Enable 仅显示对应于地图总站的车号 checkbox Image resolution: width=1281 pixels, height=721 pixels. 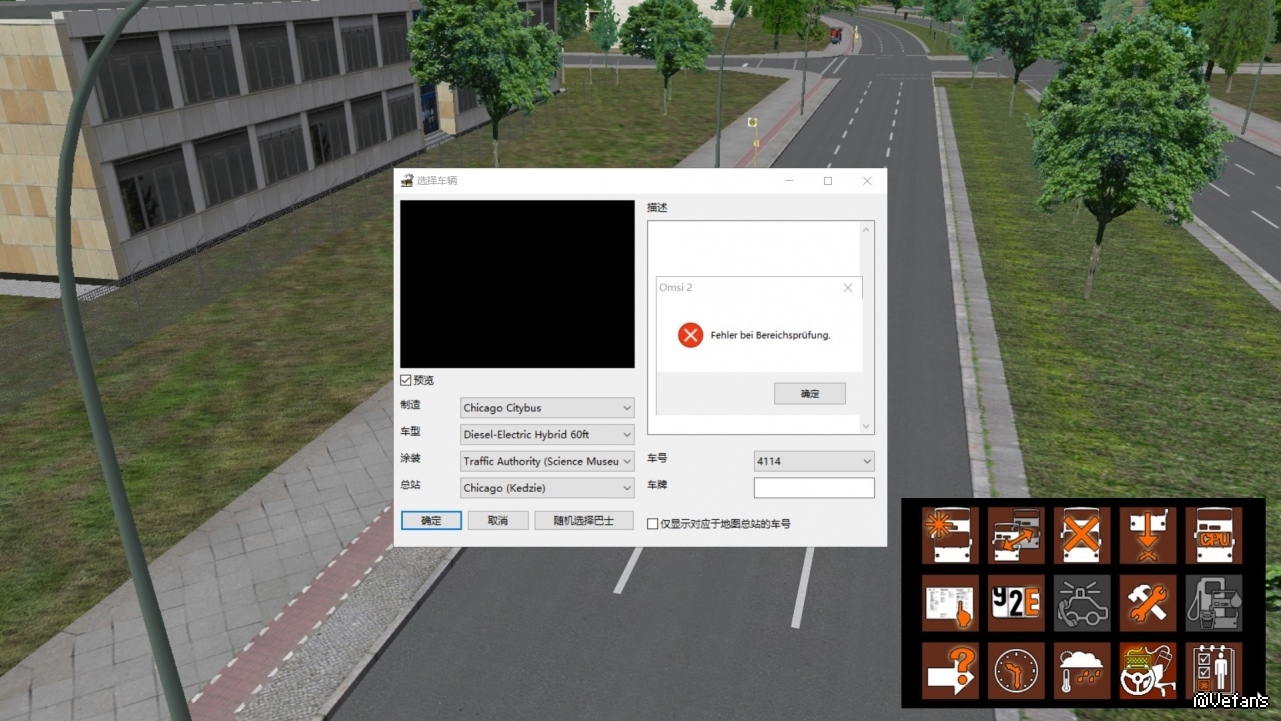click(x=652, y=523)
